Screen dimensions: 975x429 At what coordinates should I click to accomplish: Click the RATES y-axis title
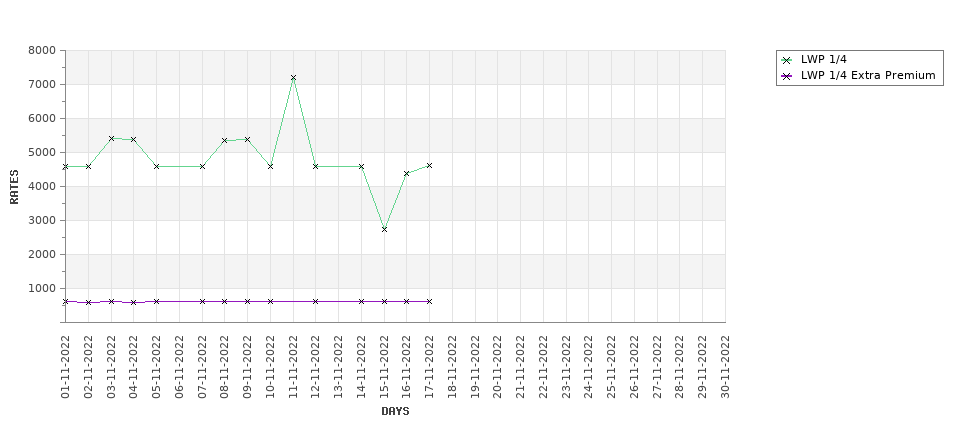point(14,187)
